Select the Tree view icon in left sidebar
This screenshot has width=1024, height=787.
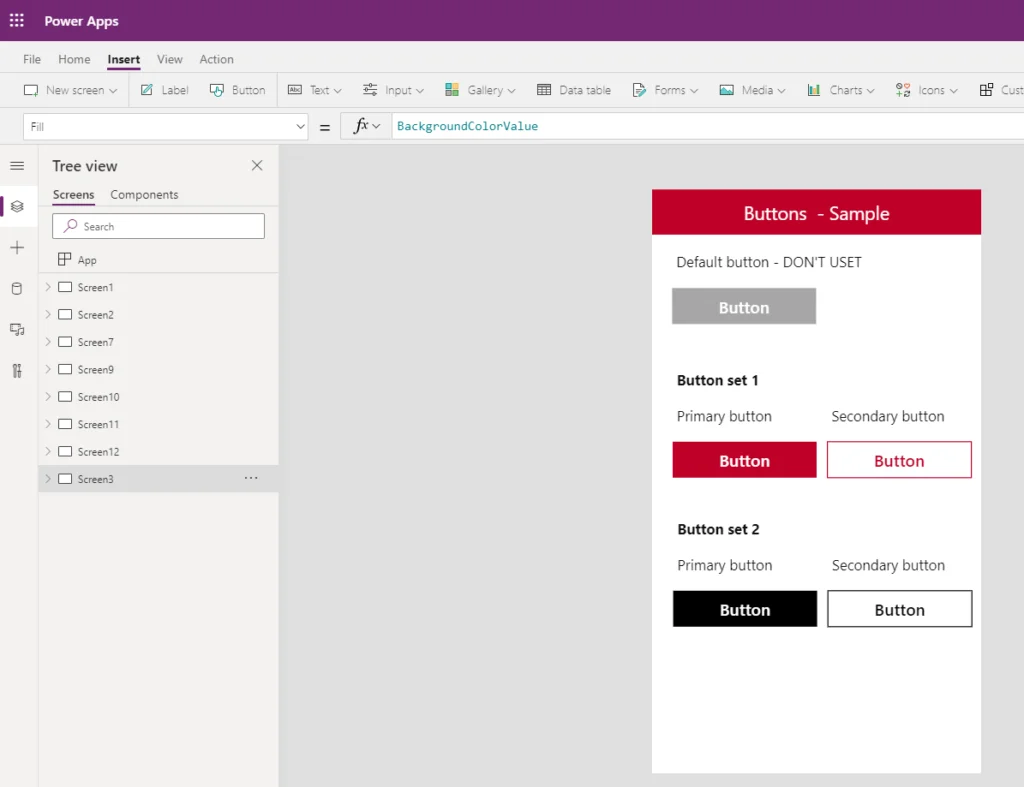pos(17,206)
